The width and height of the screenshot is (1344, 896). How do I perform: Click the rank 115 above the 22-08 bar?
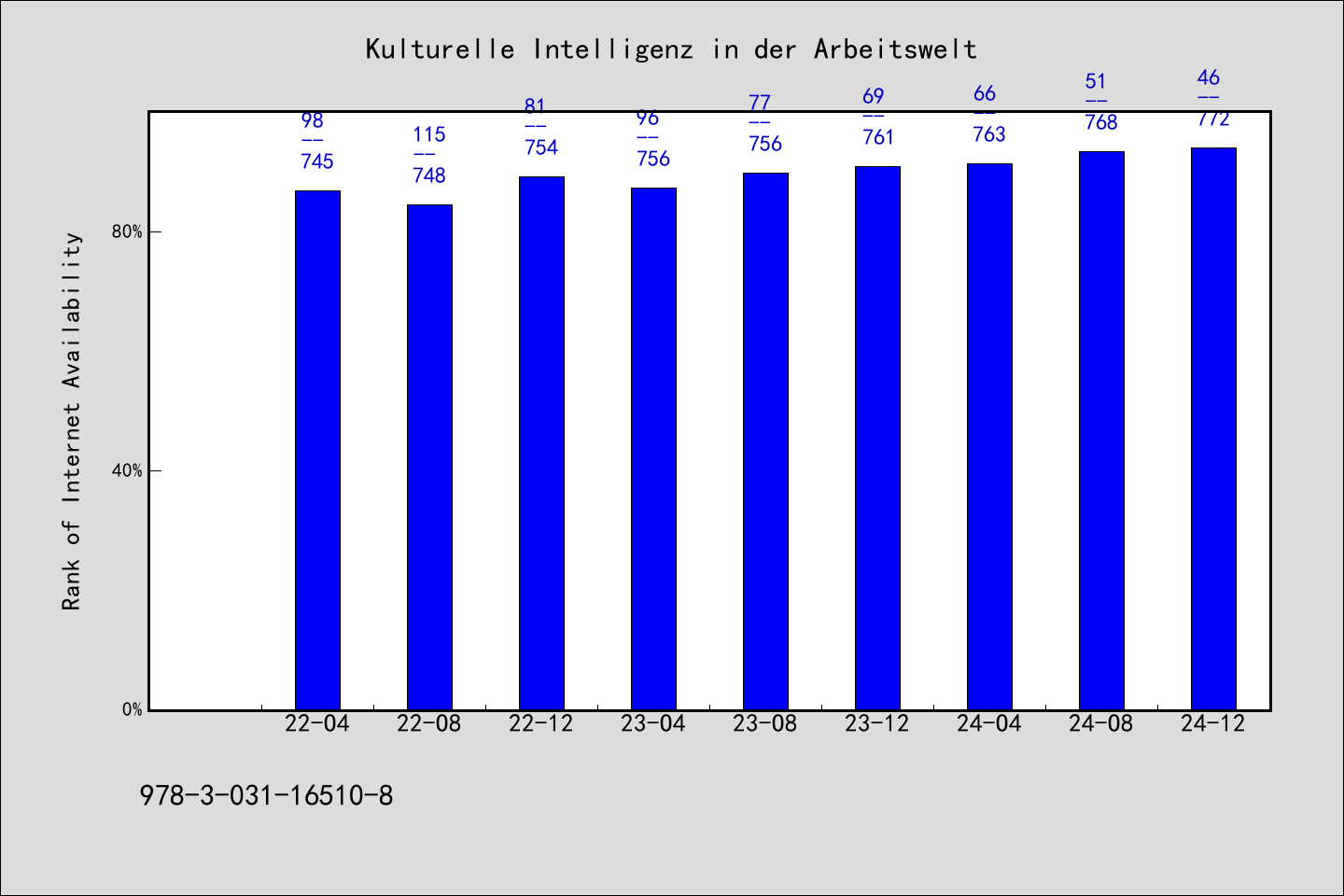[x=429, y=134]
